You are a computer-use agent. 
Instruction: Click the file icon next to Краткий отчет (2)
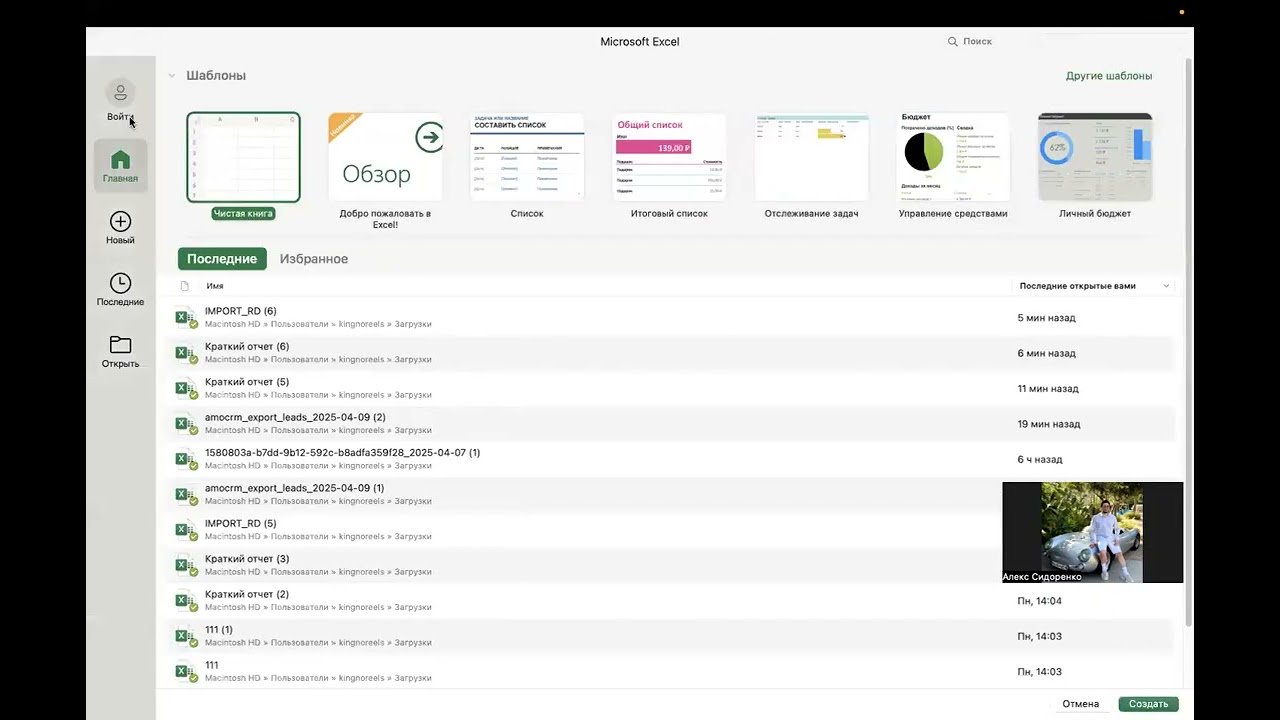[185, 601]
